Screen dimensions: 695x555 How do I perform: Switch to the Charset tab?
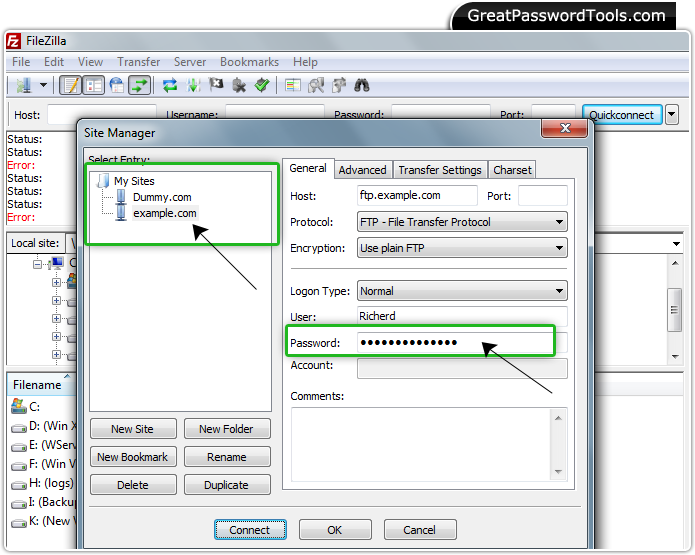(x=512, y=170)
